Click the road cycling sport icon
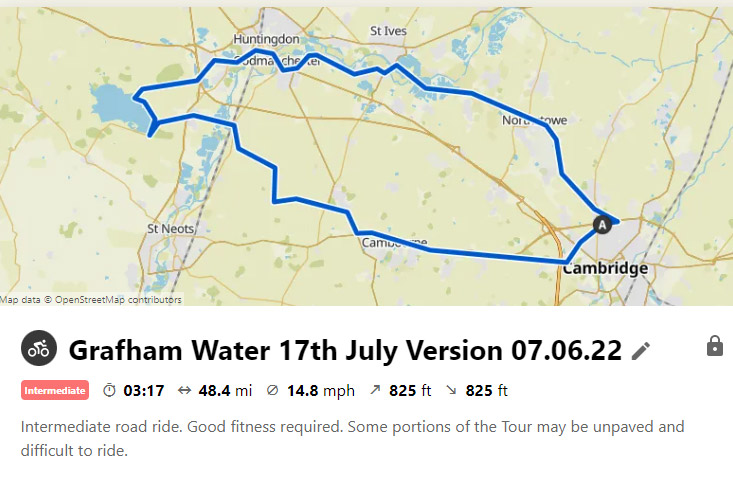Image resolution: width=733 pixels, height=481 pixels. [39, 348]
